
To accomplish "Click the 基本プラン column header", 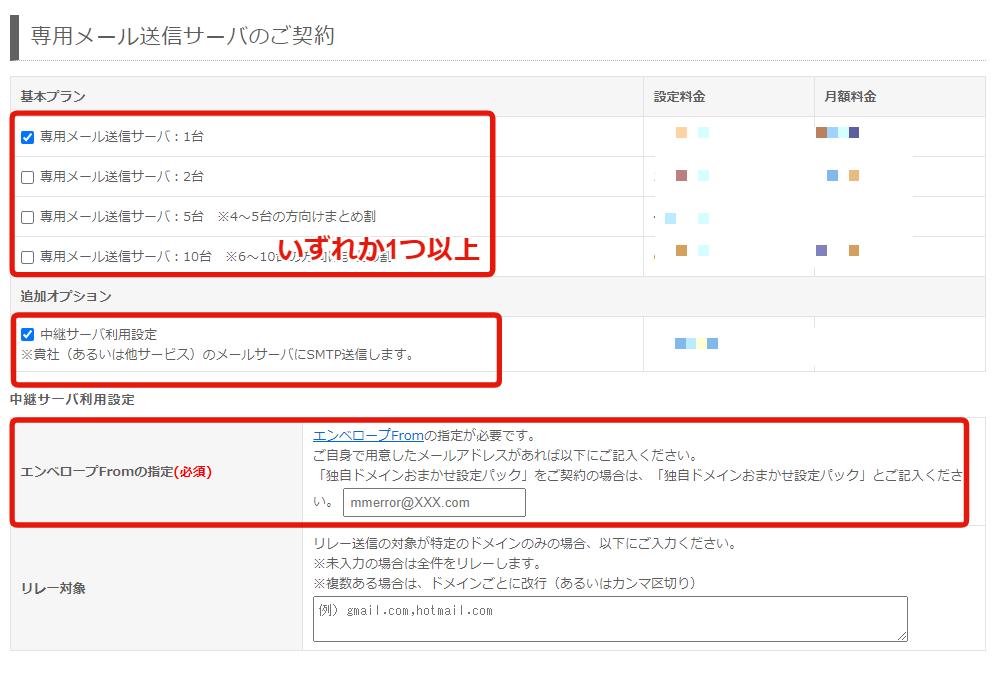I will (x=52, y=97).
